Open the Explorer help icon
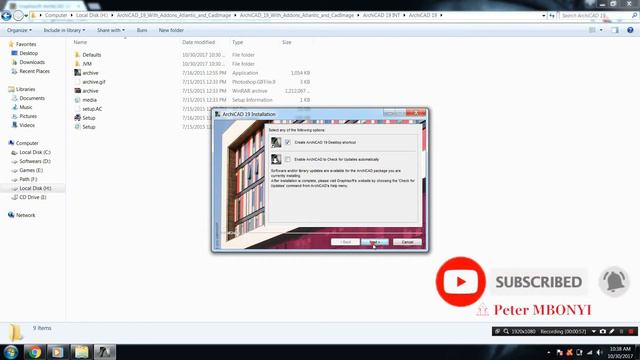Image resolution: width=640 pixels, height=360 pixels. point(630,30)
